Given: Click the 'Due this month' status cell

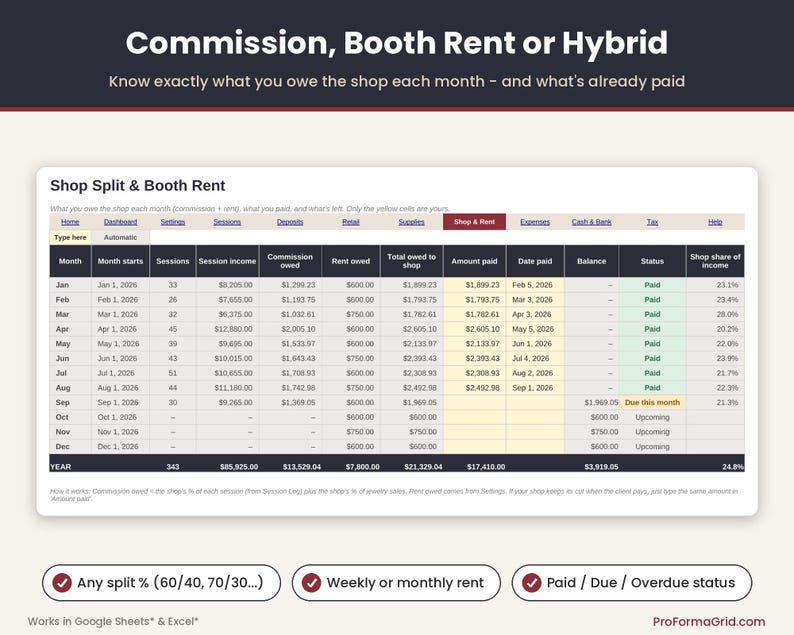Looking at the screenshot, I should pos(652,403).
